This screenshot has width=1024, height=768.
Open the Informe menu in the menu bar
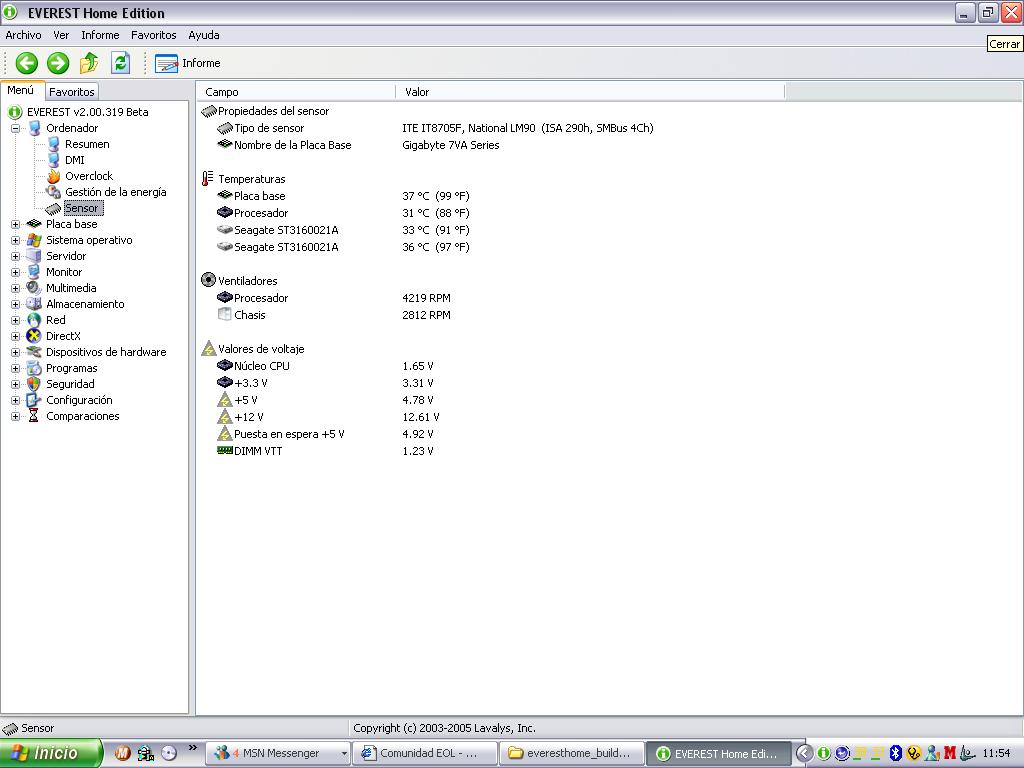pos(100,35)
